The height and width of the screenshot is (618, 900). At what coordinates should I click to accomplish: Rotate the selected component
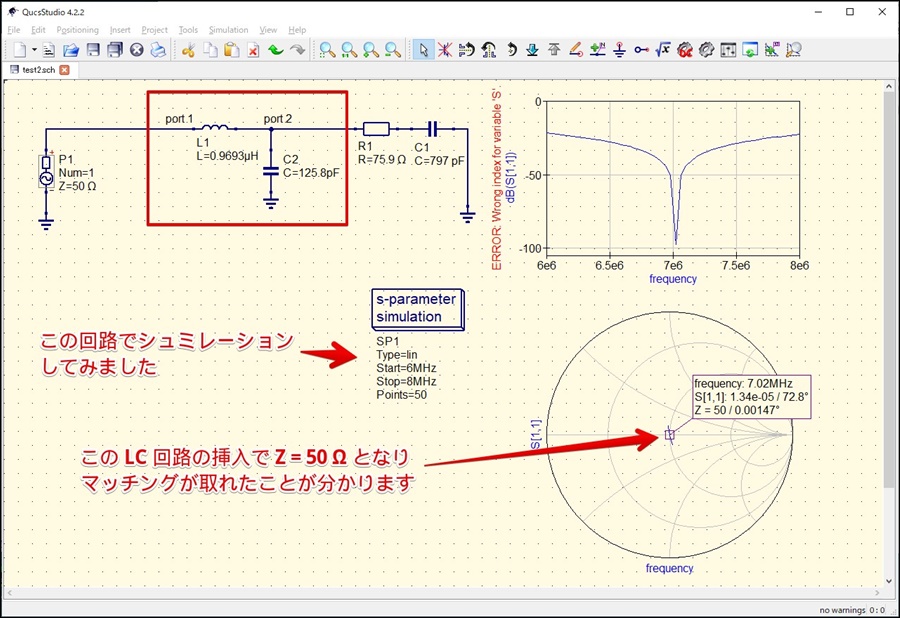coord(511,50)
